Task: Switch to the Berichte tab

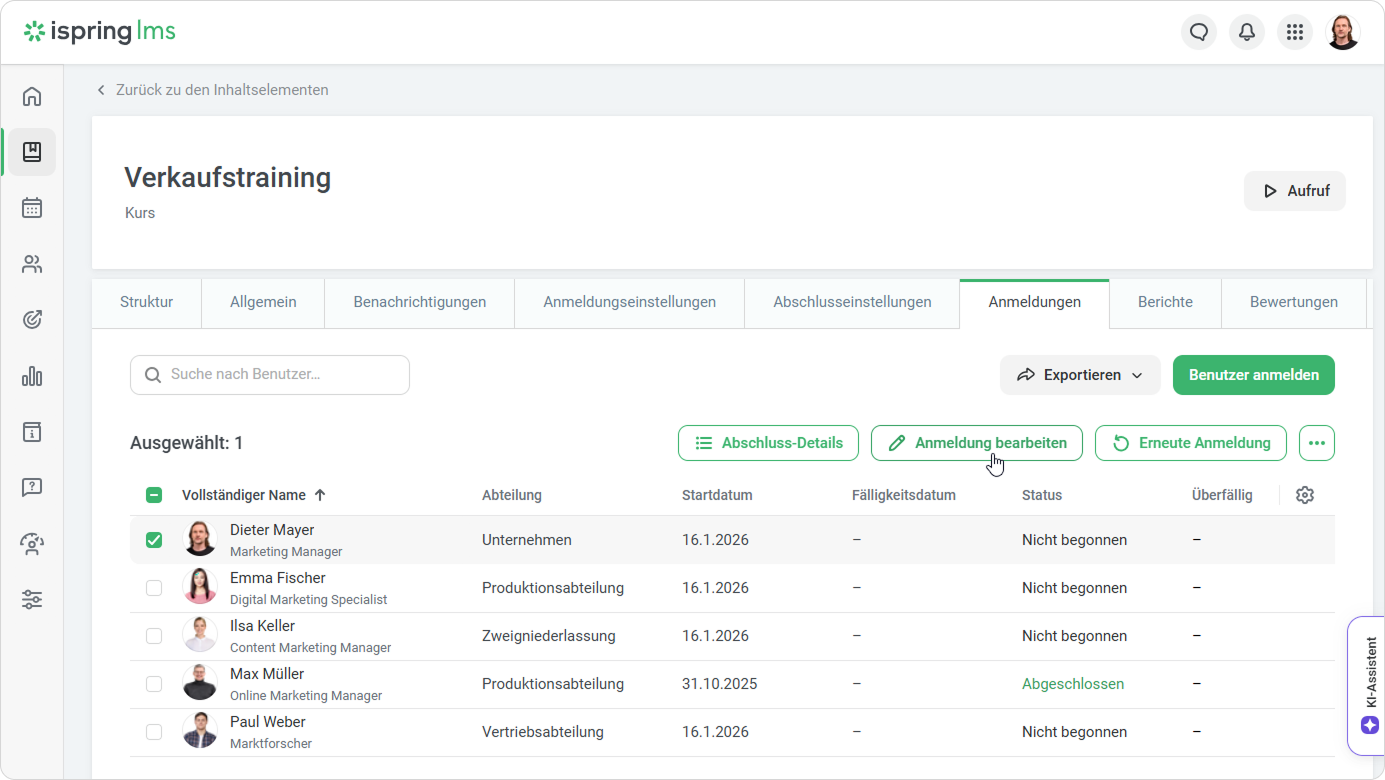Action: (x=1165, y=302)
